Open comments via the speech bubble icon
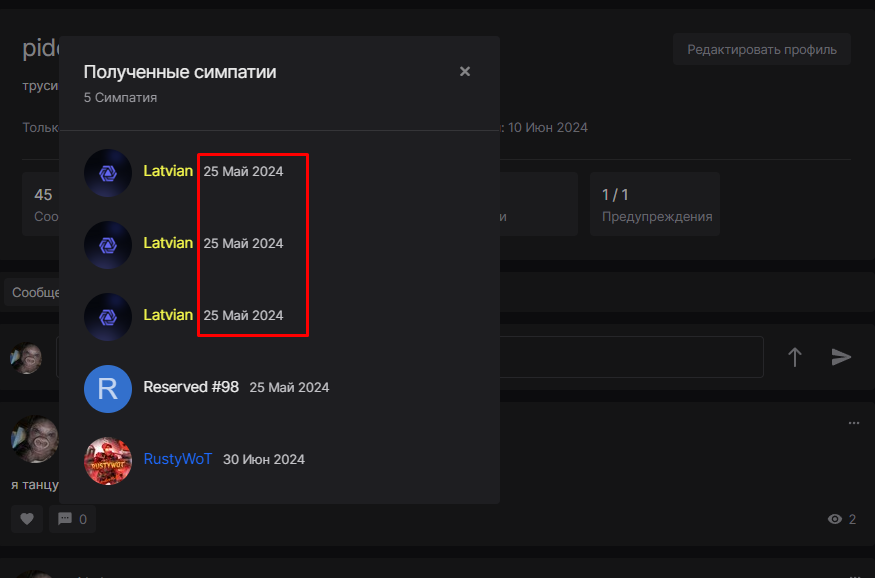This screenshot has height=578, width=875. (72, 519)
